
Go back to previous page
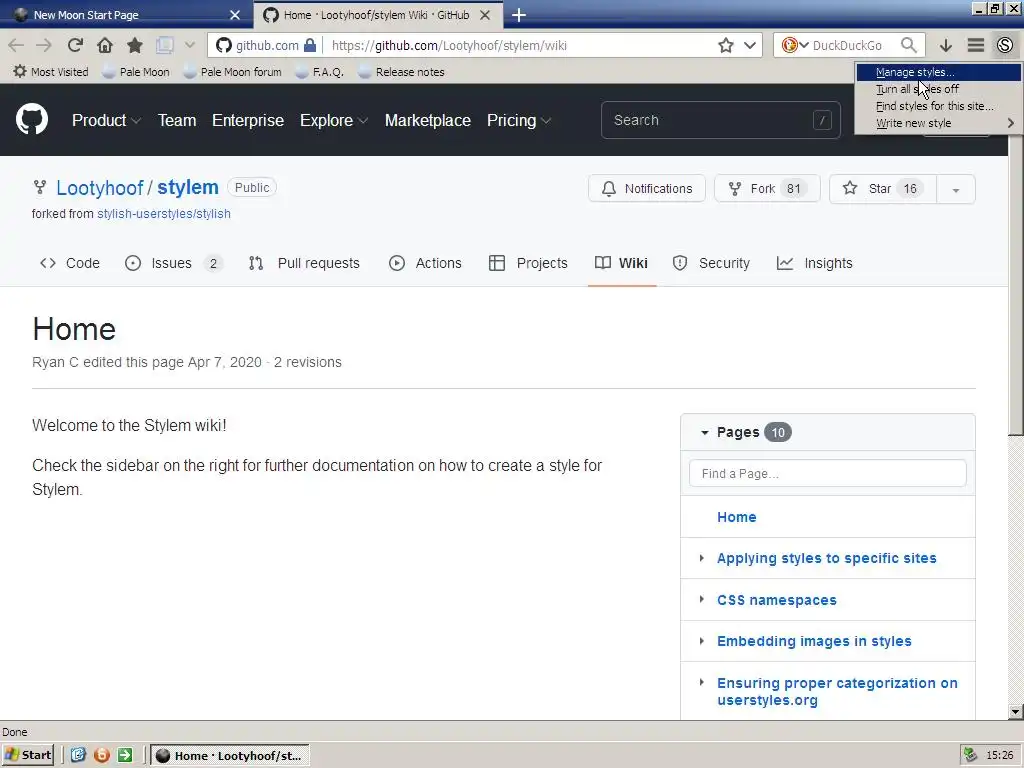coord(16,45)
